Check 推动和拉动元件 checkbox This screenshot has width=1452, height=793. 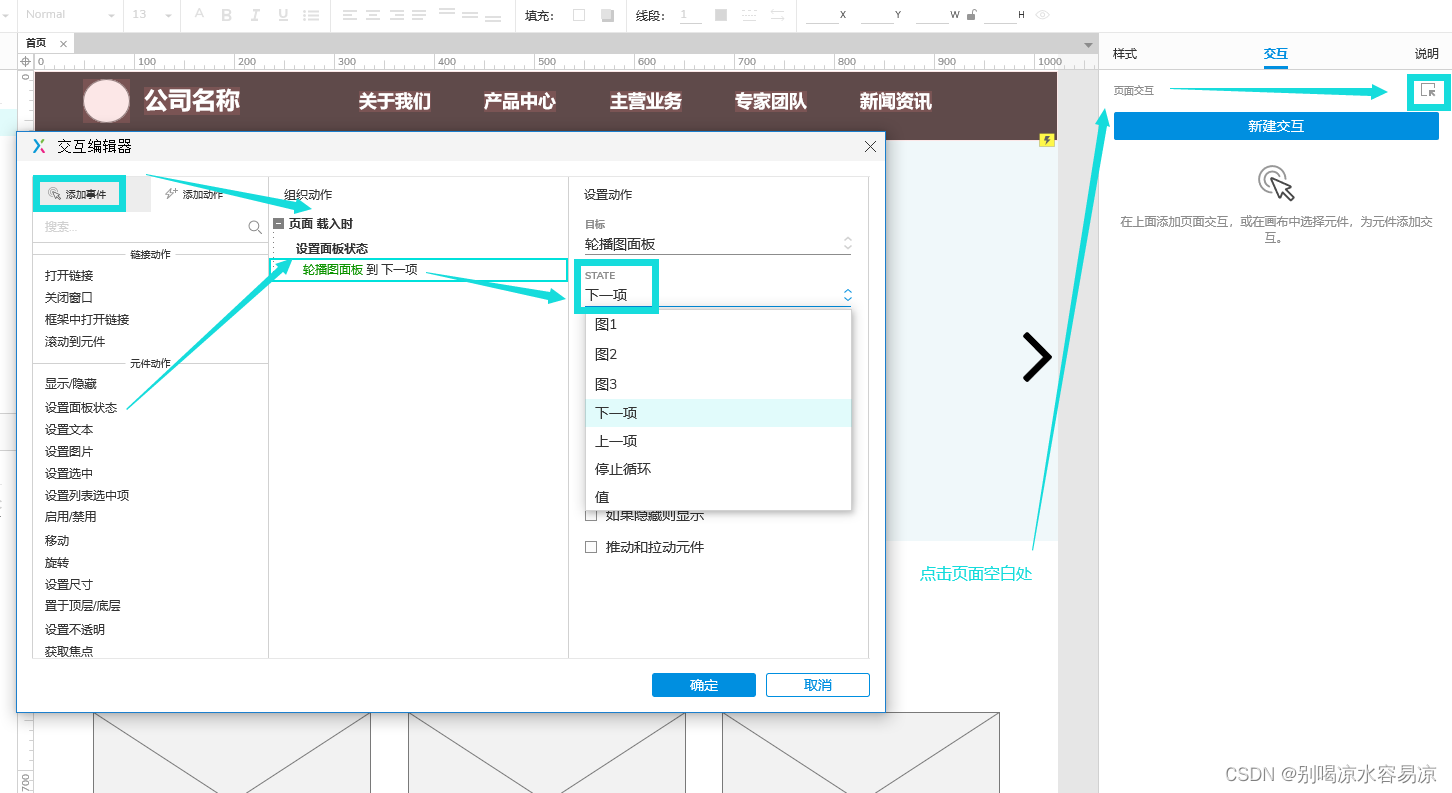[591, 547]
